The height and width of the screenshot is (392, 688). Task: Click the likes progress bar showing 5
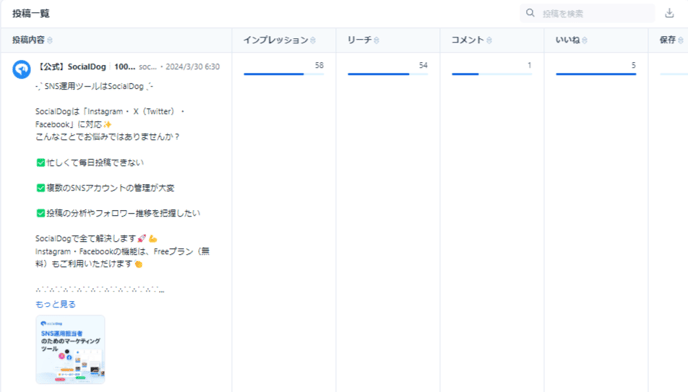[x=596, y=74]
